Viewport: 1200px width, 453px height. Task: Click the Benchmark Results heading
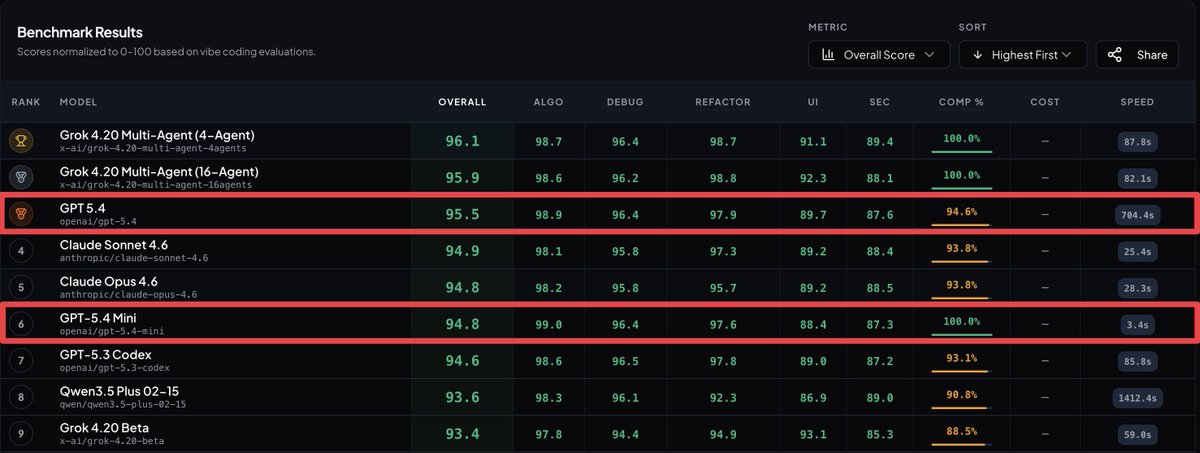[x=79, y=32]
